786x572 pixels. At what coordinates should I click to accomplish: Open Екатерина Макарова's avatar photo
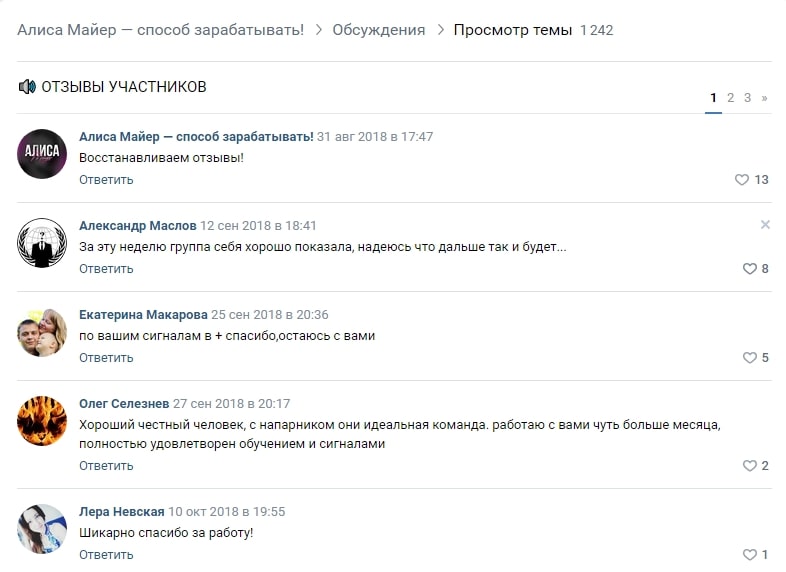click(42, 332)
